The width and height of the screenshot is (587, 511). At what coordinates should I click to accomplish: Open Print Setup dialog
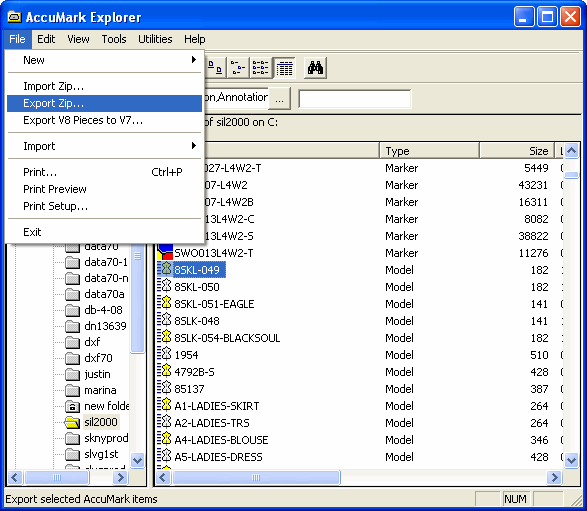coord(104,206)
